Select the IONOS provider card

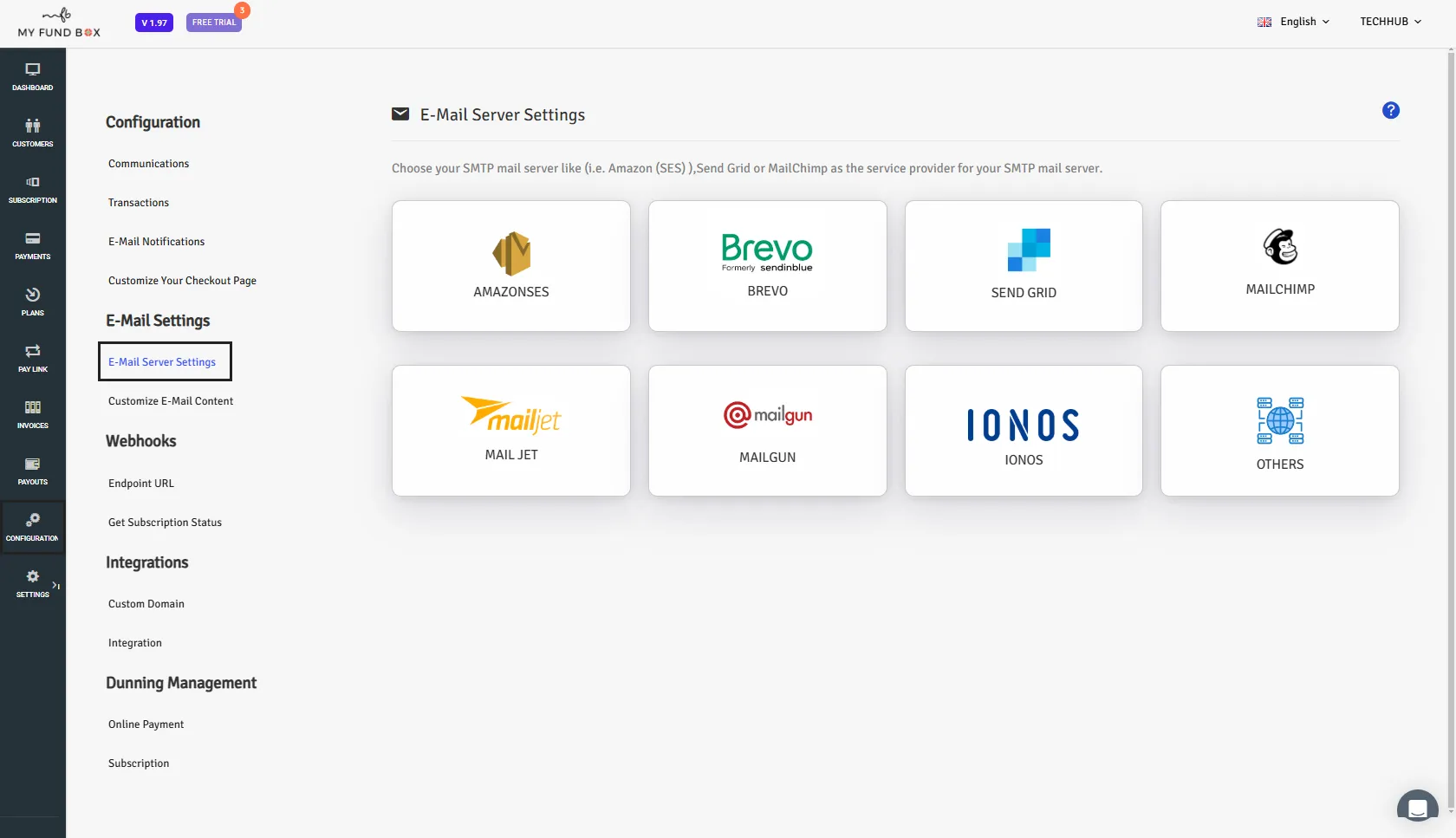1024,431
